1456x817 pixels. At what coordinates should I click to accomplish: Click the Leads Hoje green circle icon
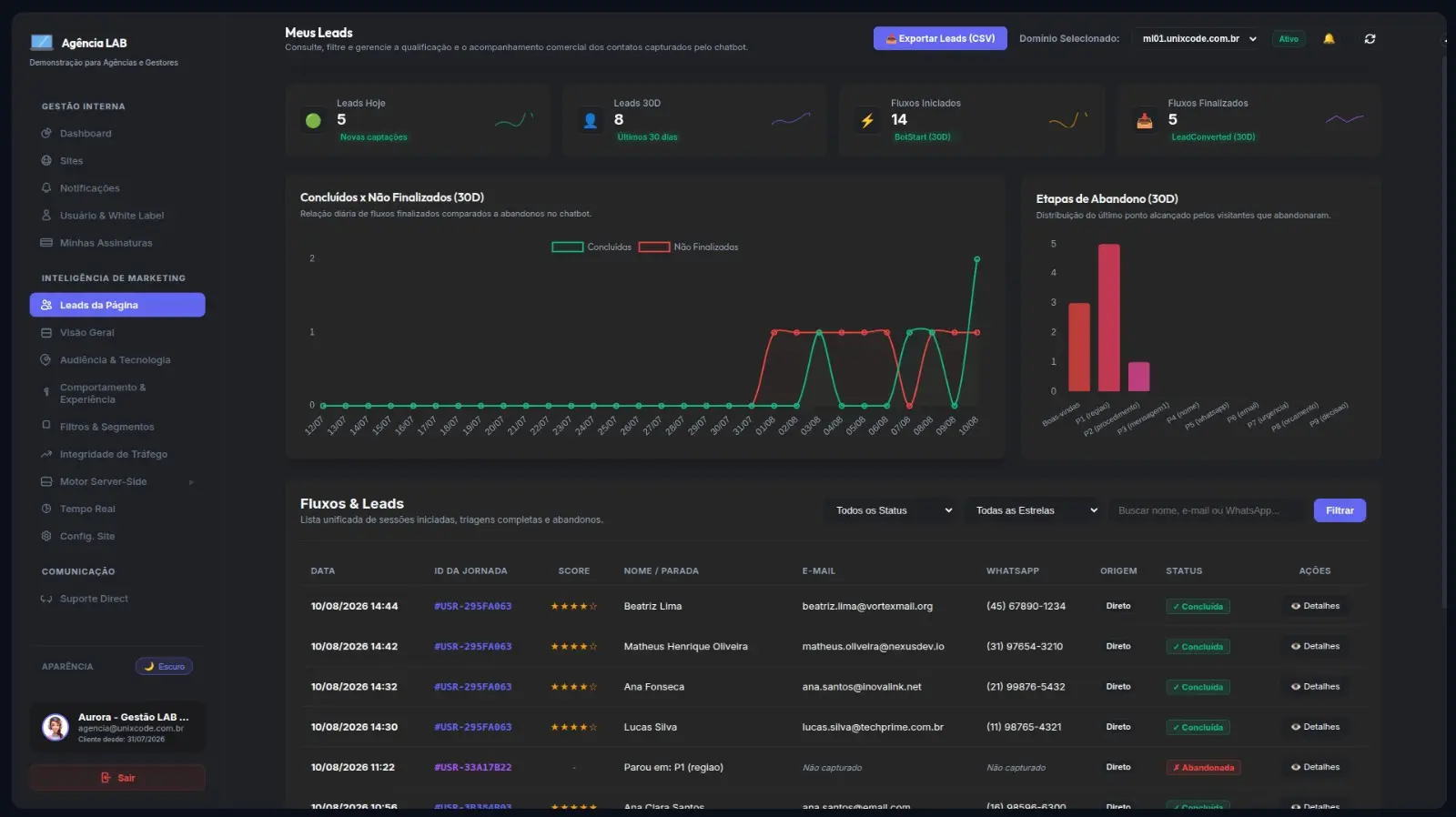tap(314, 120)
